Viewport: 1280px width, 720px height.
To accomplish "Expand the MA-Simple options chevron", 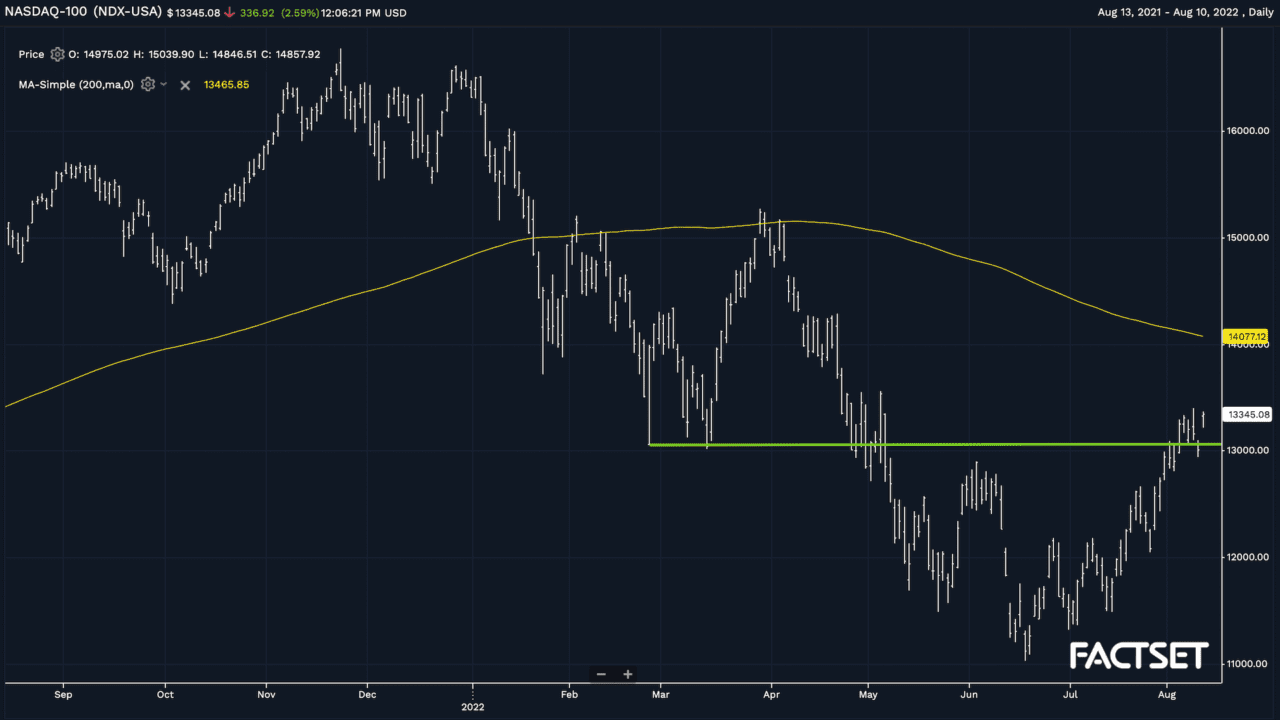I will coord(164,85).
